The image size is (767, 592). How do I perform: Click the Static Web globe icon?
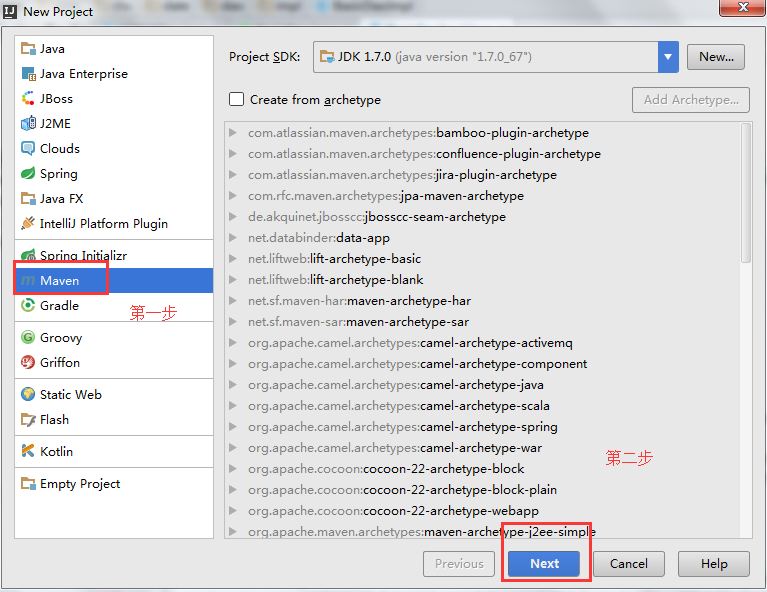coord(28,394)
